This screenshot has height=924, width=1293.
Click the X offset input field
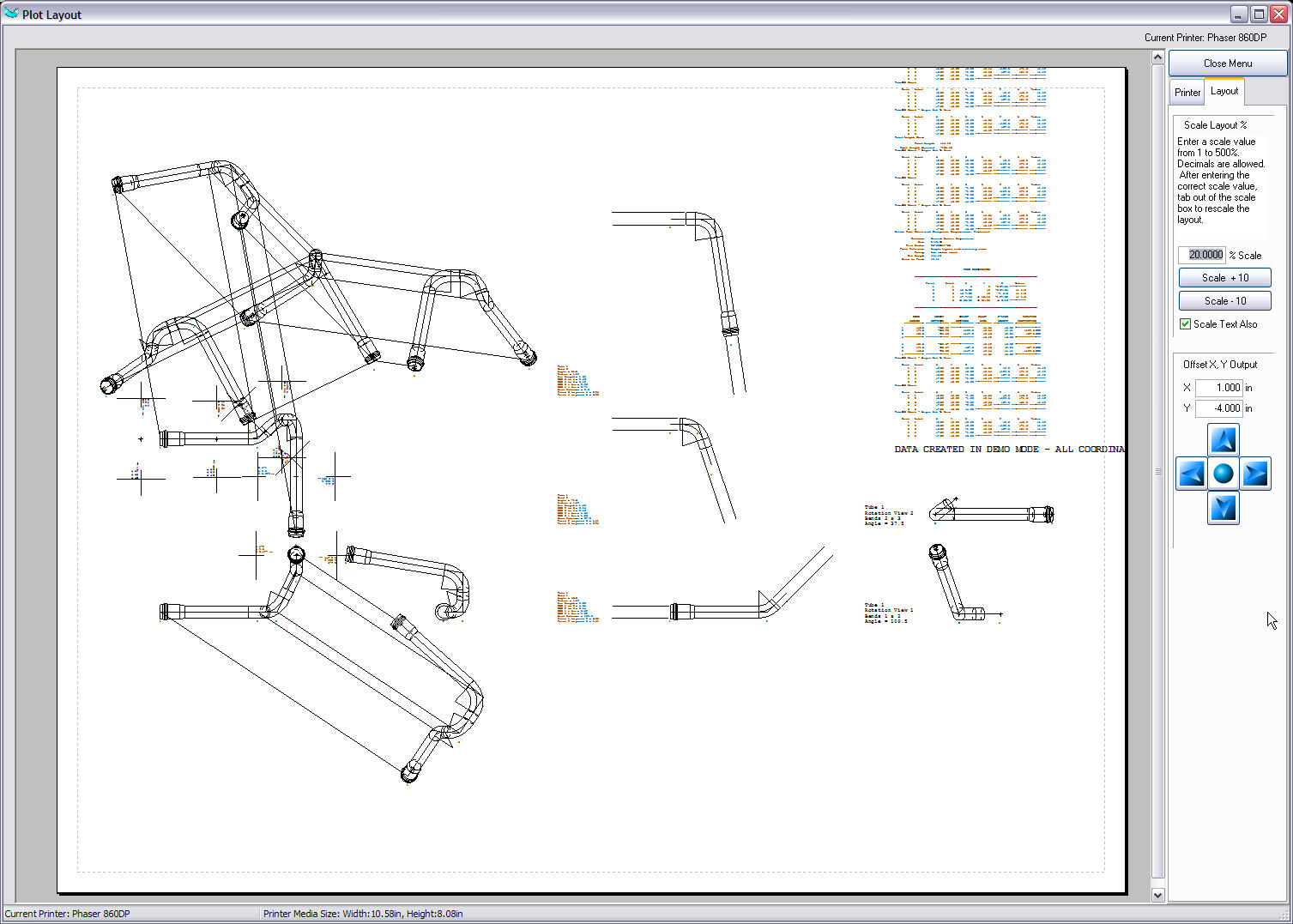tap(1218, 388)
